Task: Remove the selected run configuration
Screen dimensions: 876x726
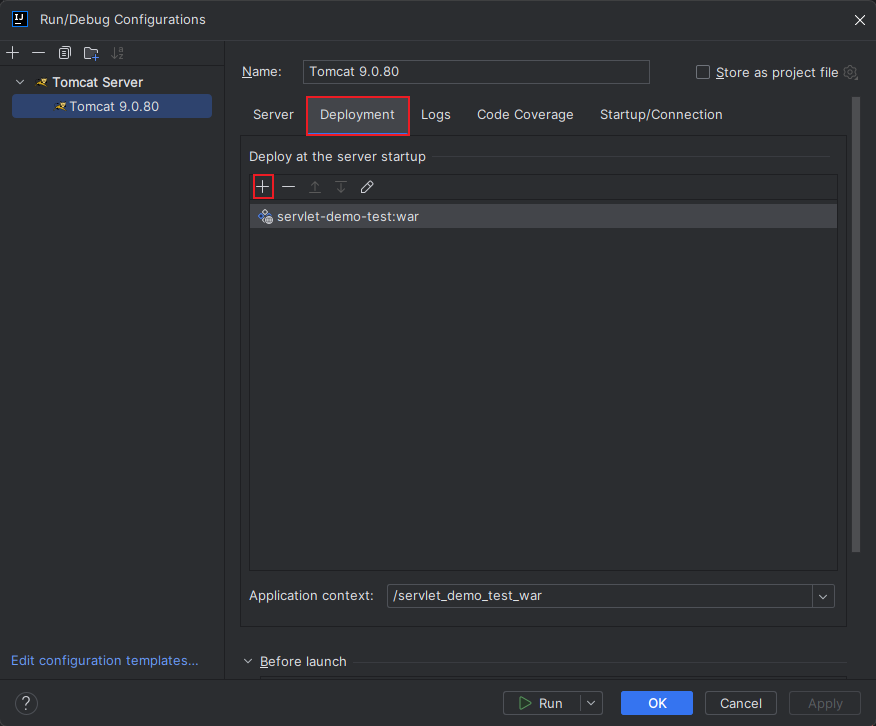Action: click(38, 52)
